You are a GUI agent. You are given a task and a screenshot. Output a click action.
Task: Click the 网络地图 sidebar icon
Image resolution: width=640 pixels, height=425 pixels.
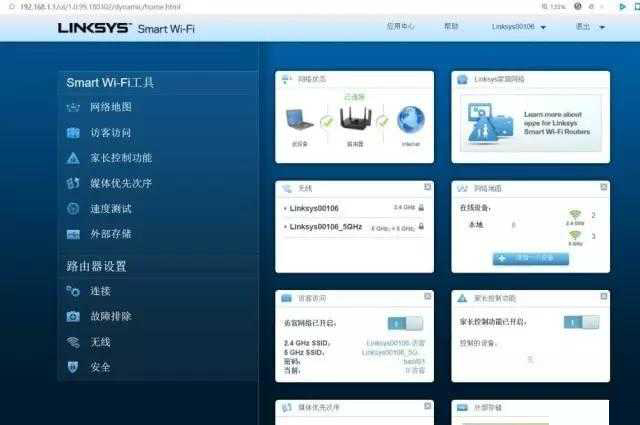(73, 107)
